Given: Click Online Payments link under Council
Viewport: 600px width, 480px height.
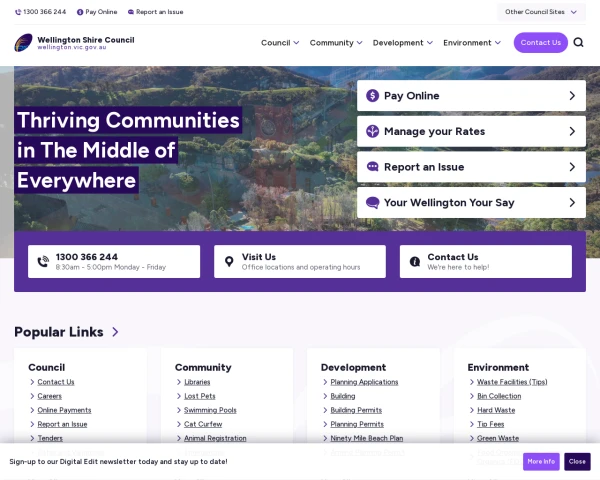Looking at the screenshot, I should (x=64, y=410).
